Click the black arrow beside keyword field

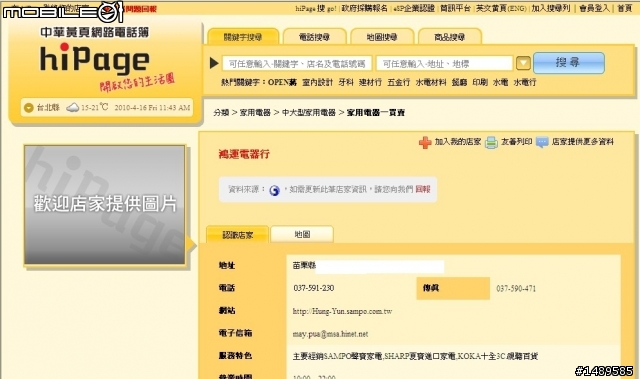click(214, 63)
